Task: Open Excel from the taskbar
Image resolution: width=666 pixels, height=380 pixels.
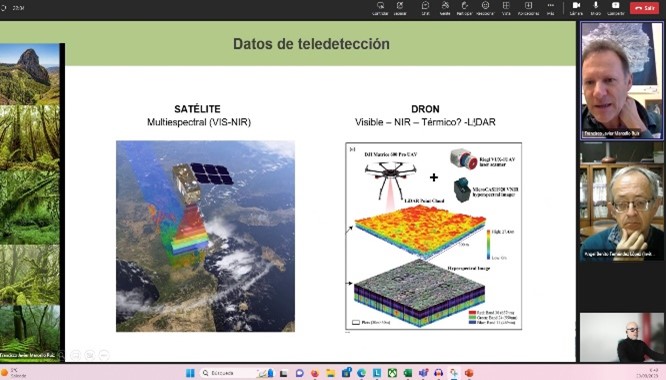Action: pyautogui.click(x=407, y=373)
